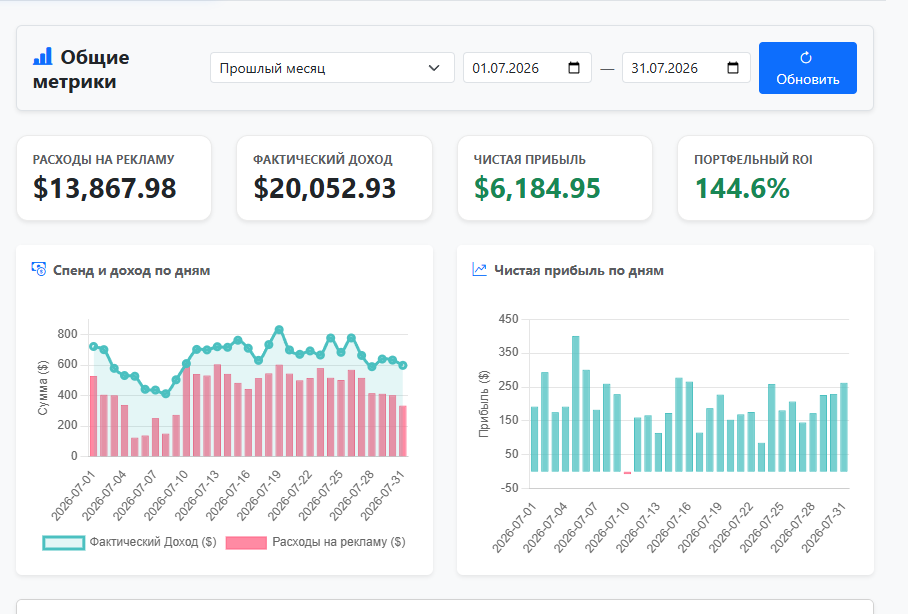The image size is (908, 614).
Task: Click the 800 tick label on the spend chart
Action: [67, 334]
